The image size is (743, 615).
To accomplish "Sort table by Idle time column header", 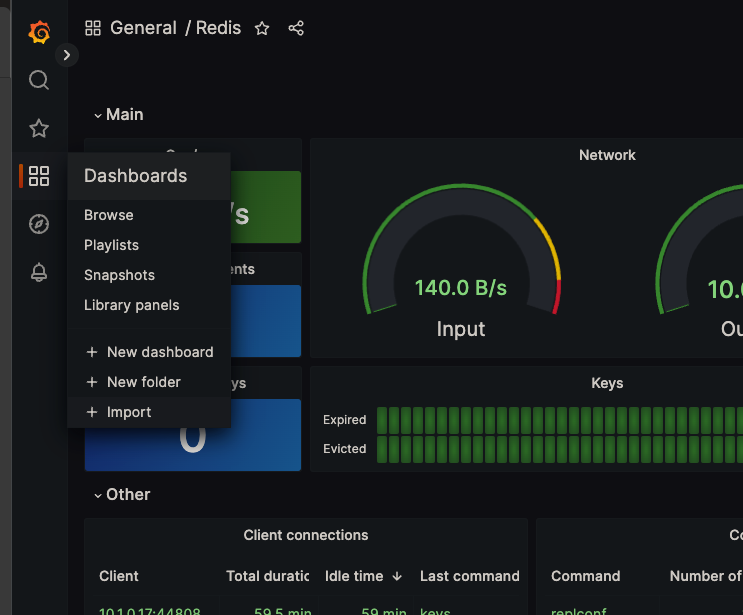I will (x=354, y=576).
